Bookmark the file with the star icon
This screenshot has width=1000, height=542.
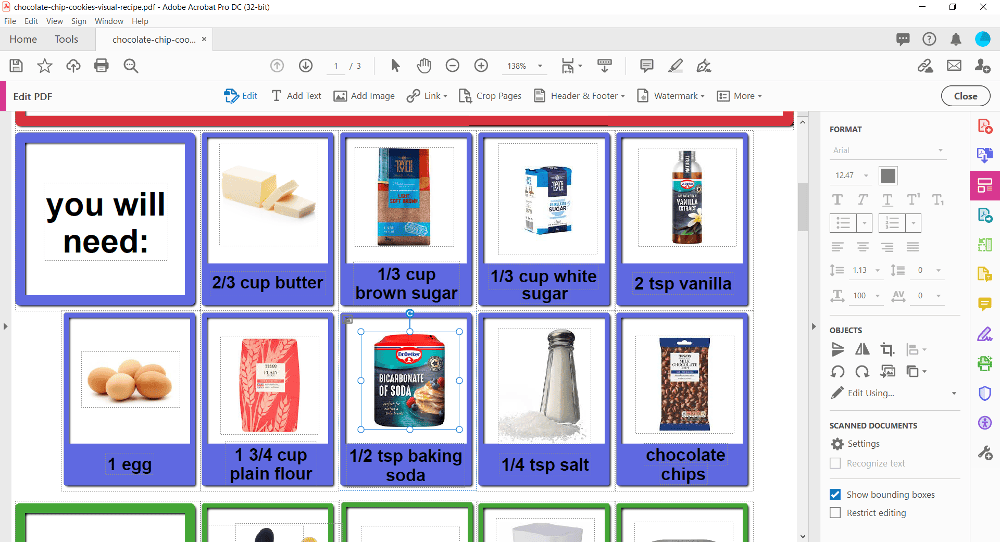pyautogui.click(x=45, y=66)
